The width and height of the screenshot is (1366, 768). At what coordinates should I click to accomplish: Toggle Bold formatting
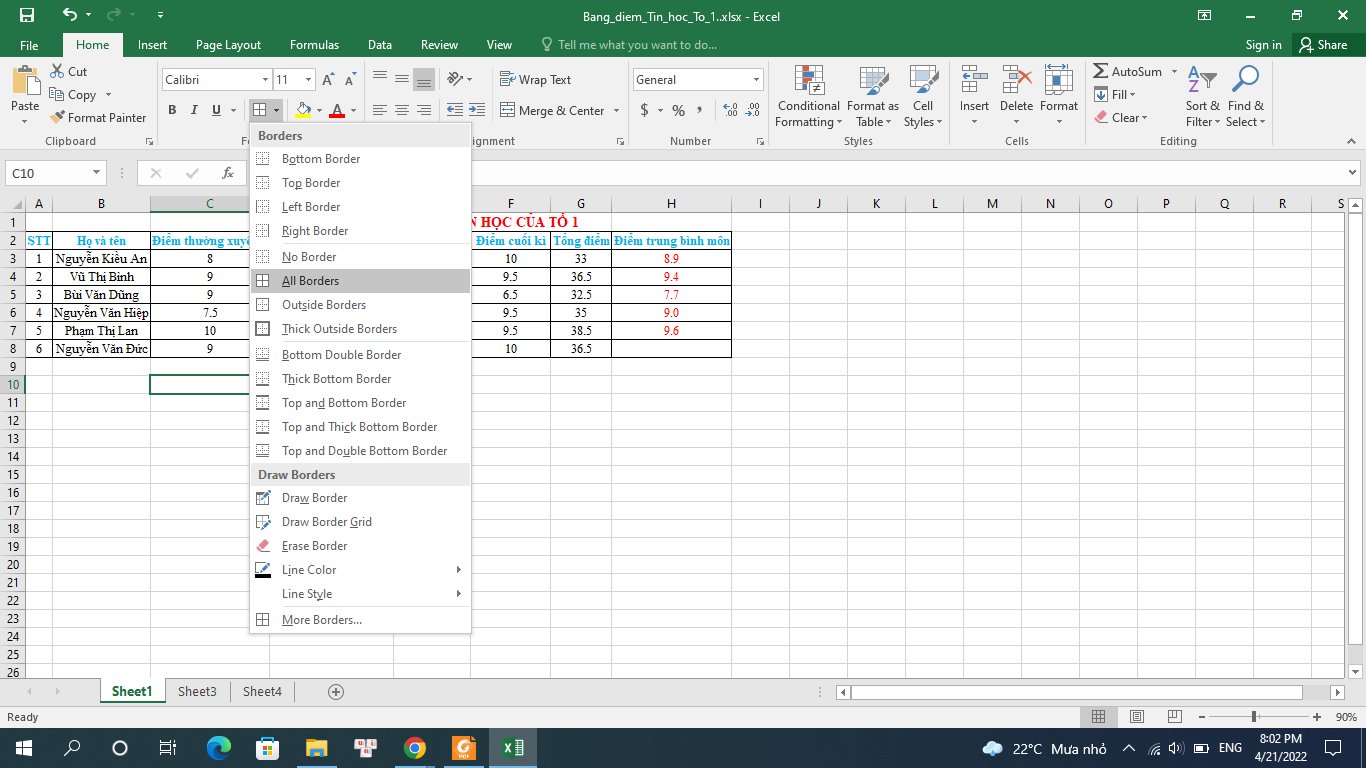tap(172, 110)
